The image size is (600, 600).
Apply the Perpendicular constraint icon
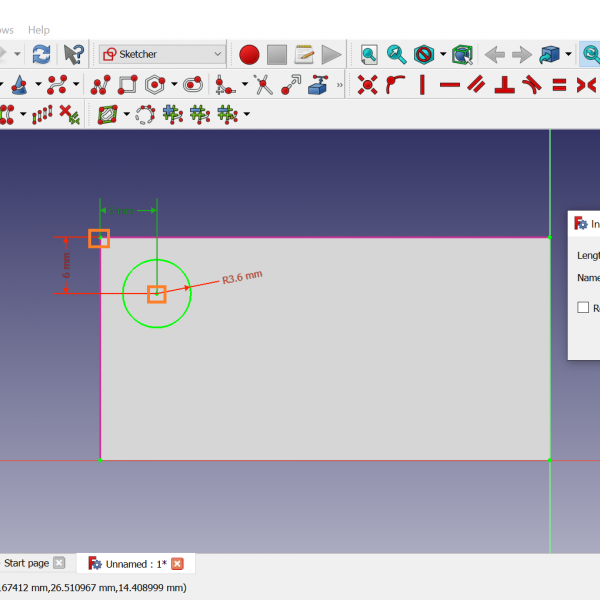[x=505, y=85]
